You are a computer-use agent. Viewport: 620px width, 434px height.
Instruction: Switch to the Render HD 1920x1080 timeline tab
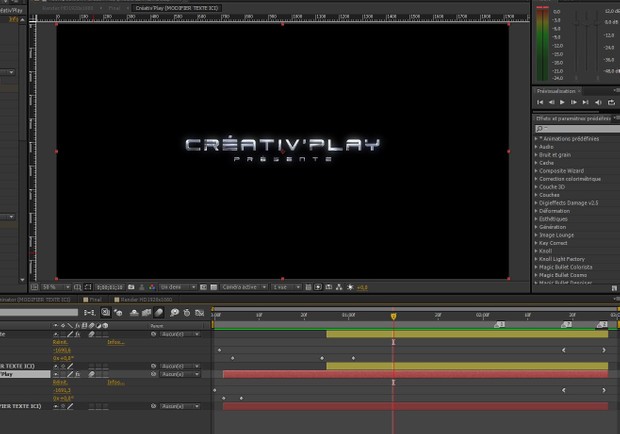143,300
